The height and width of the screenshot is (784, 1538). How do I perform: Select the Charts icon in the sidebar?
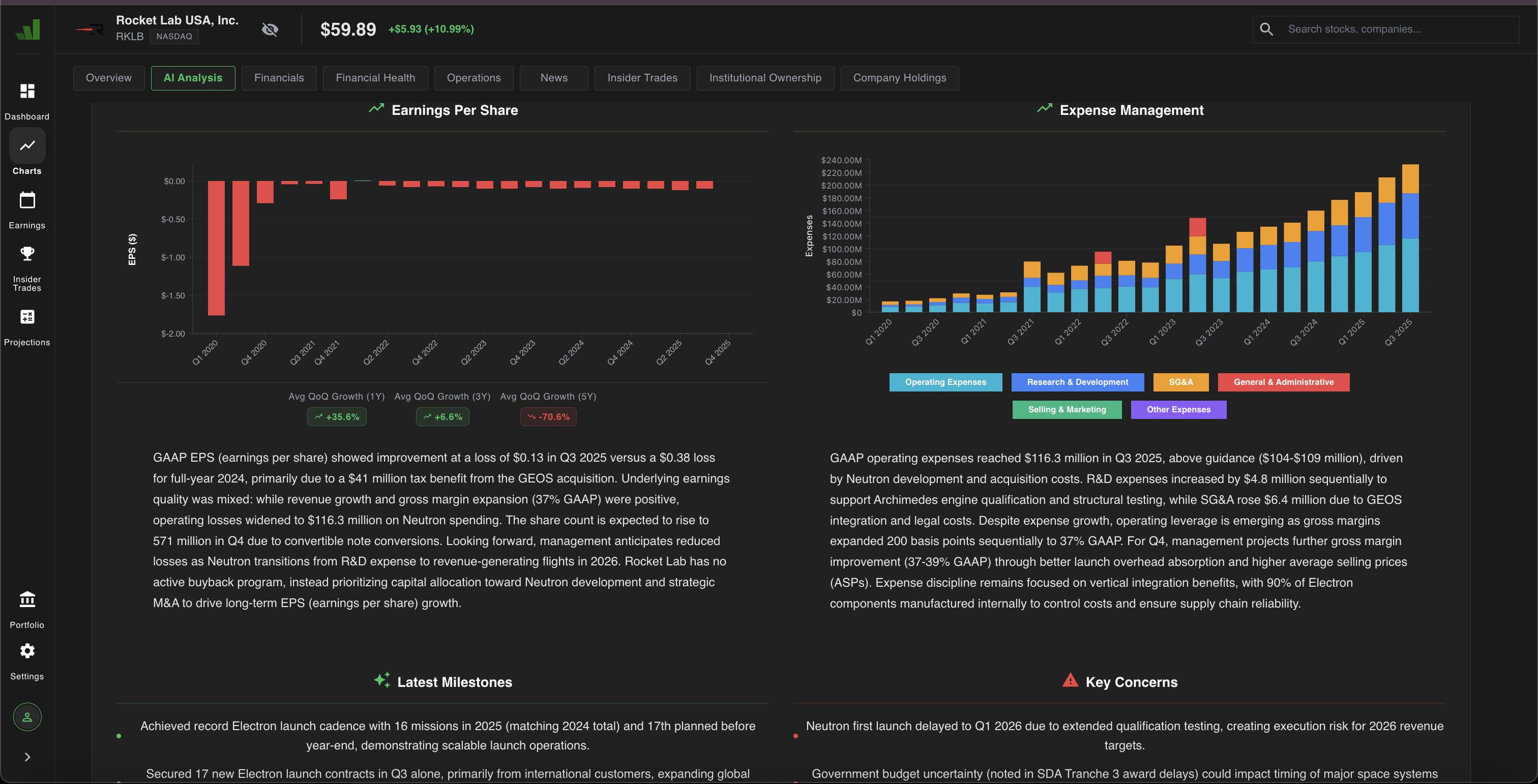tap(27, 145)
